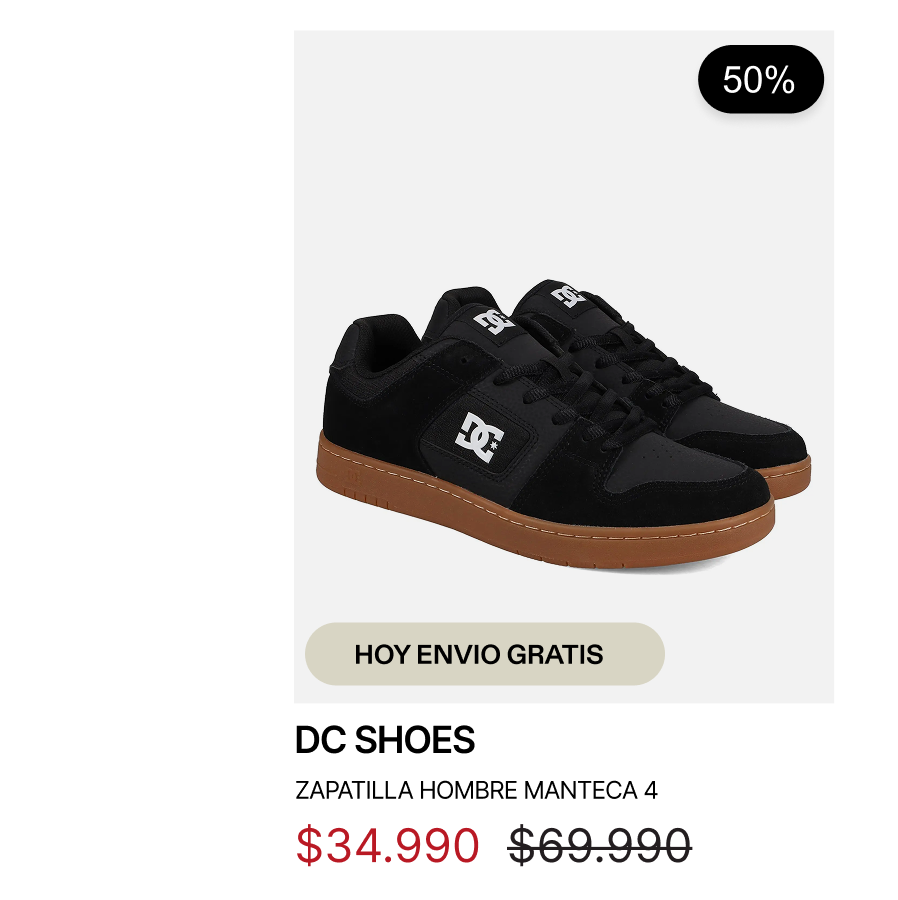Click the word MANTECA in the product title

[x=588, y=790]
